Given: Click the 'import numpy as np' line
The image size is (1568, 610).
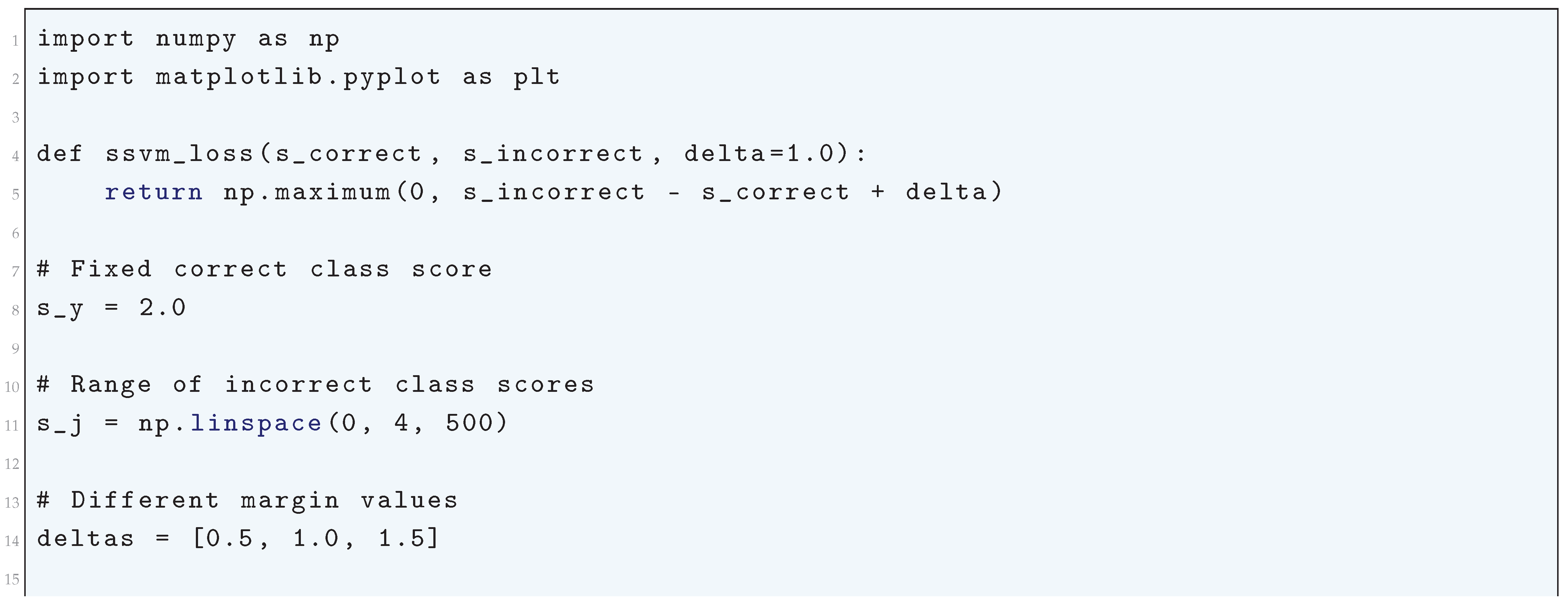Looking at the screenshot, I should click(188, 39).
